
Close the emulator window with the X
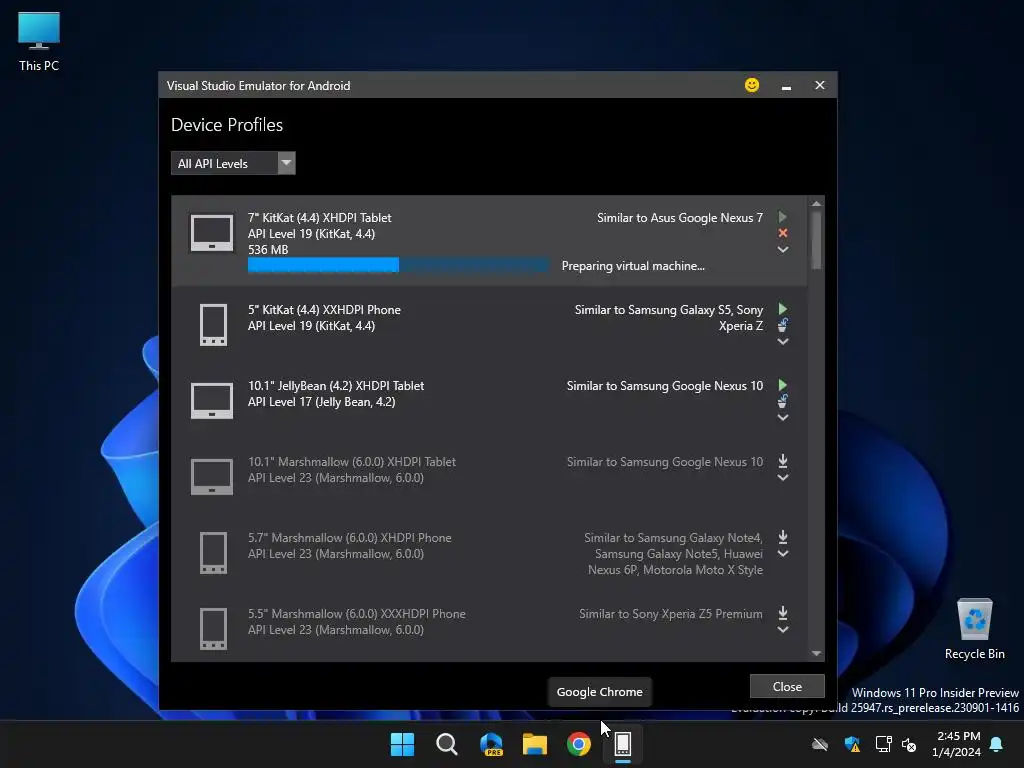point(820,86)
